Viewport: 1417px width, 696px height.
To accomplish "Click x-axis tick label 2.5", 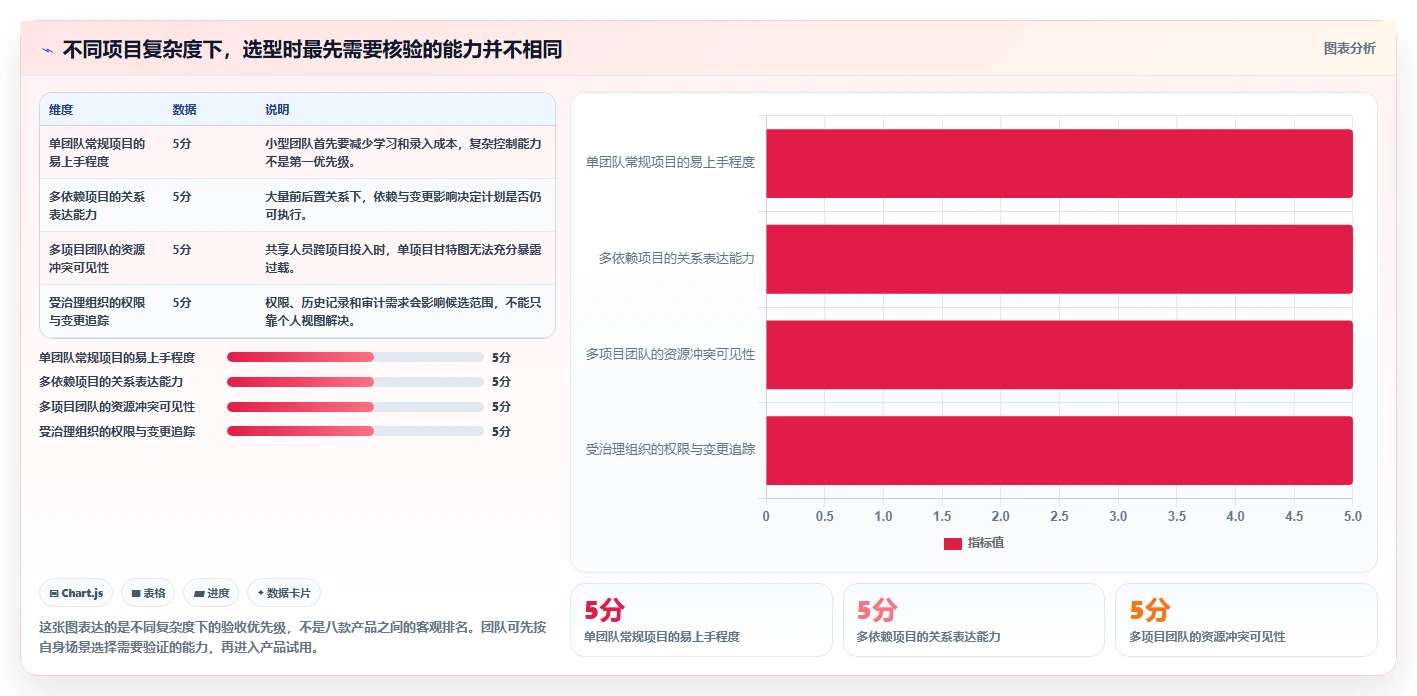I will point(1059,516).
